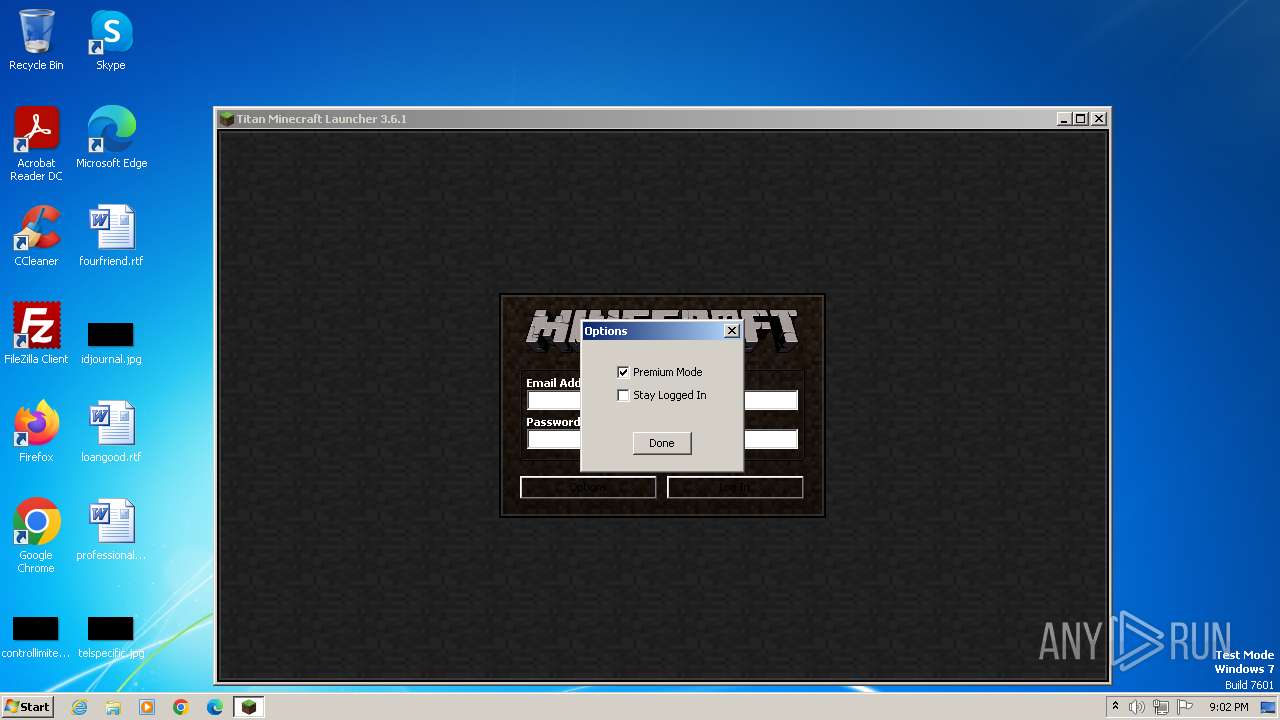Select the loangood.rtf desktop file
The height and width of the screenshot is (720, 1280).
coord(111,432)
